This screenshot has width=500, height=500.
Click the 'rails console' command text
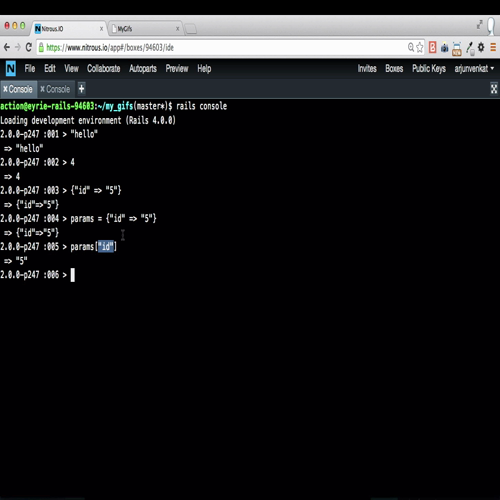pyautogui.click(x=201, y=106)
